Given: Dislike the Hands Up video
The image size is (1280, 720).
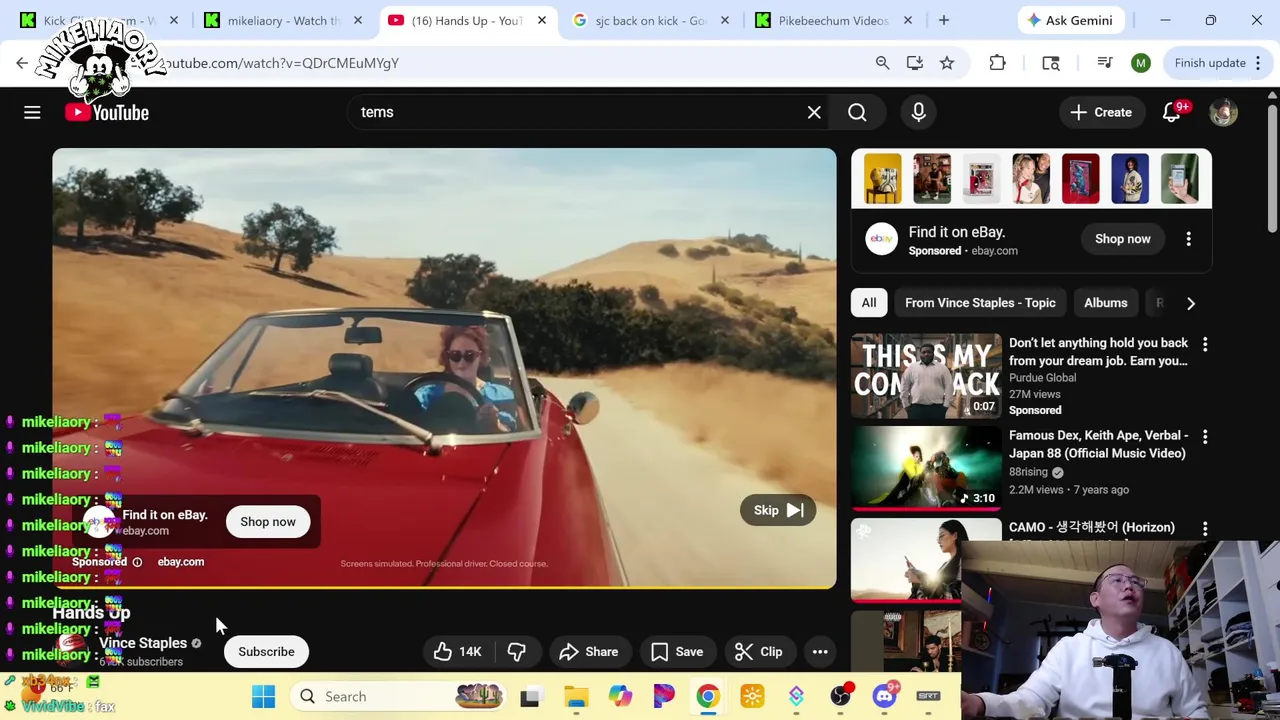Looking at the screenshot, I should pyautogui.click(x=516, y=652).
